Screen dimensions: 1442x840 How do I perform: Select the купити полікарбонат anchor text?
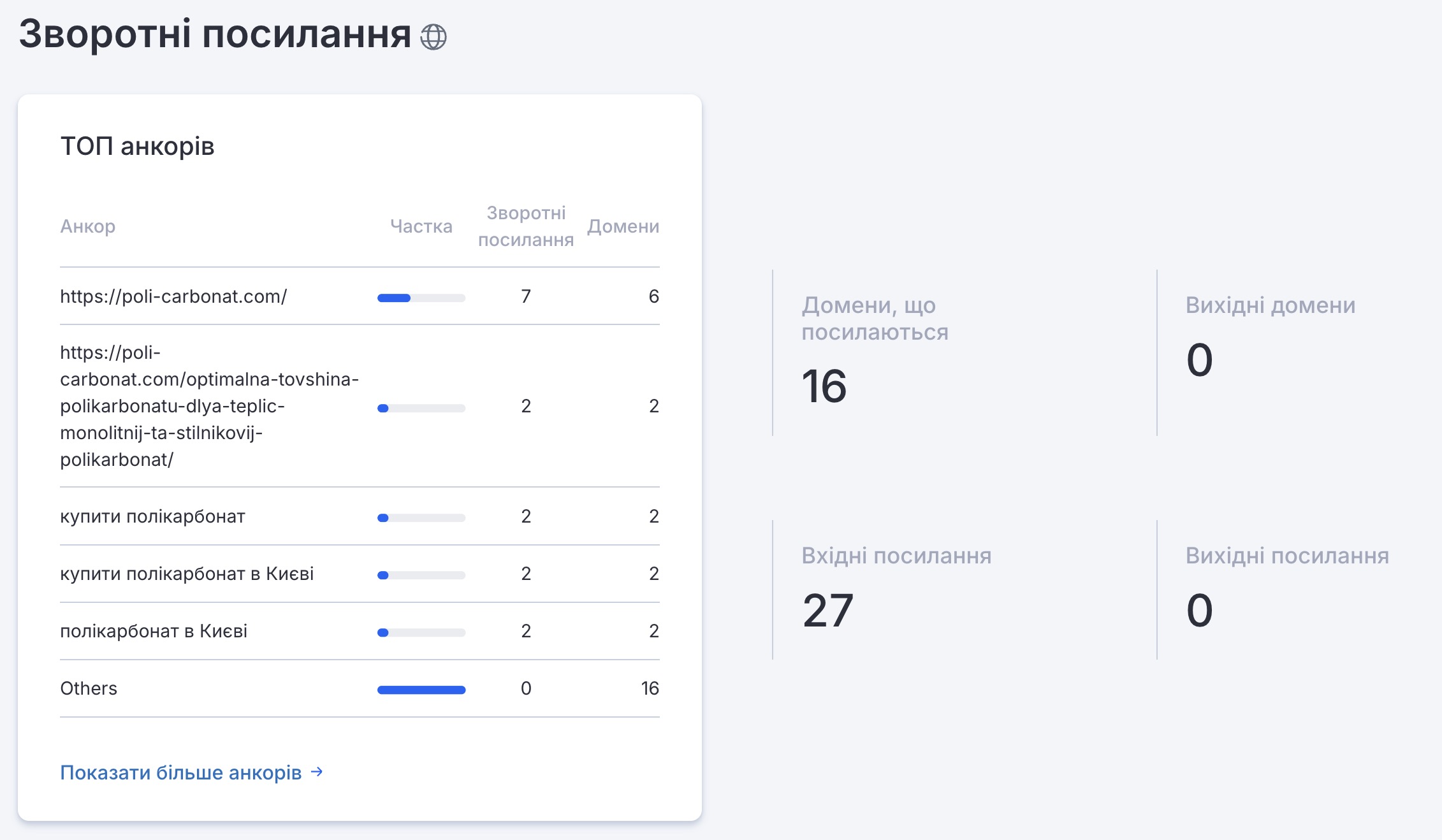pyautogui.click(x=152, y=516)
